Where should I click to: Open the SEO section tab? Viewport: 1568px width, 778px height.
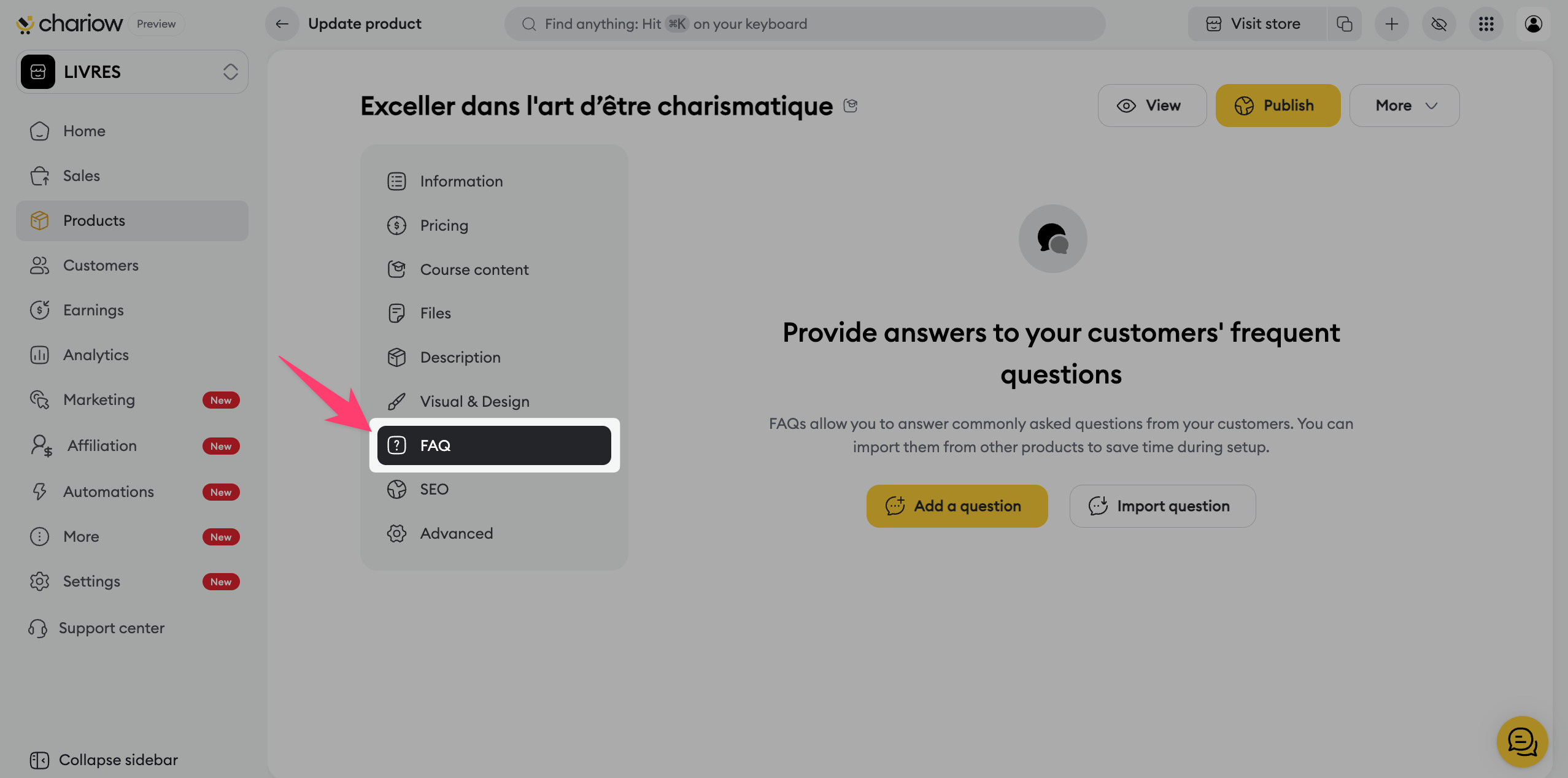tap(434, 489)
